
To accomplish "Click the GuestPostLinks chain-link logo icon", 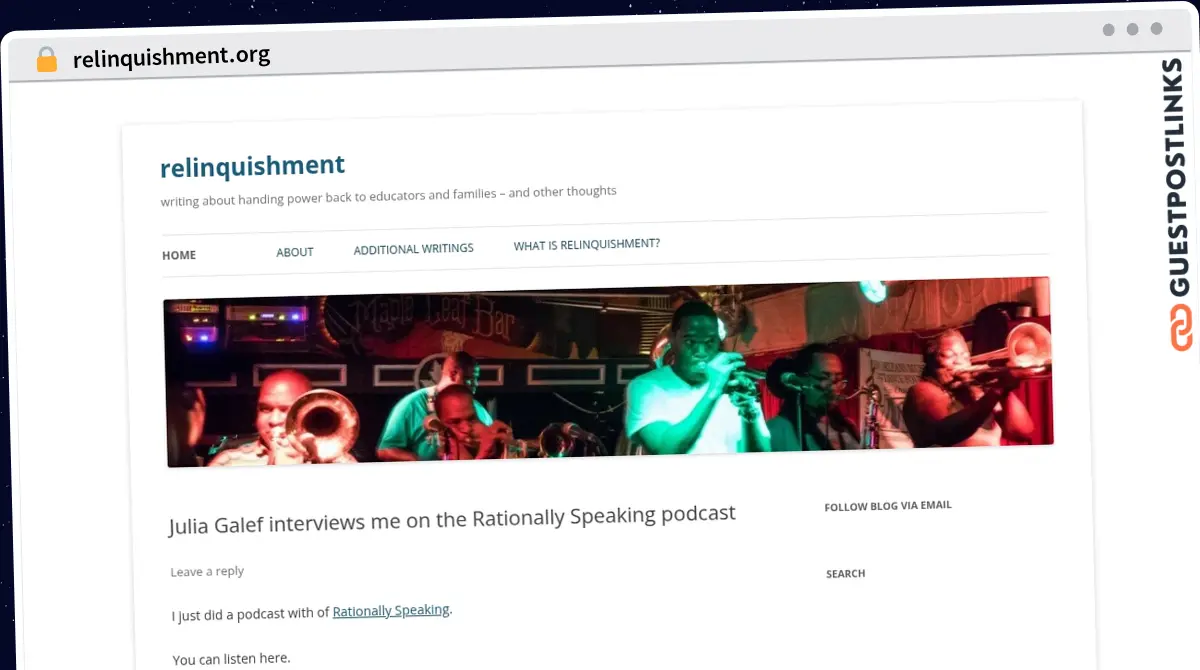I will tap(1181, 329).
